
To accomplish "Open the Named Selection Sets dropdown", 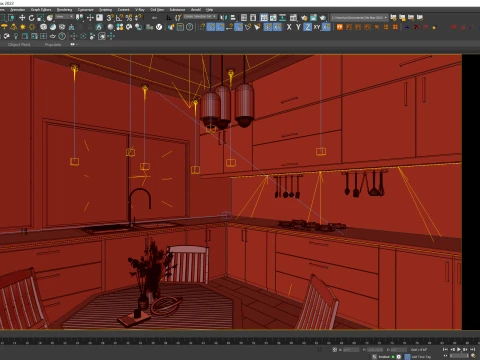I will pyautogui.click(x=200, y=16).
